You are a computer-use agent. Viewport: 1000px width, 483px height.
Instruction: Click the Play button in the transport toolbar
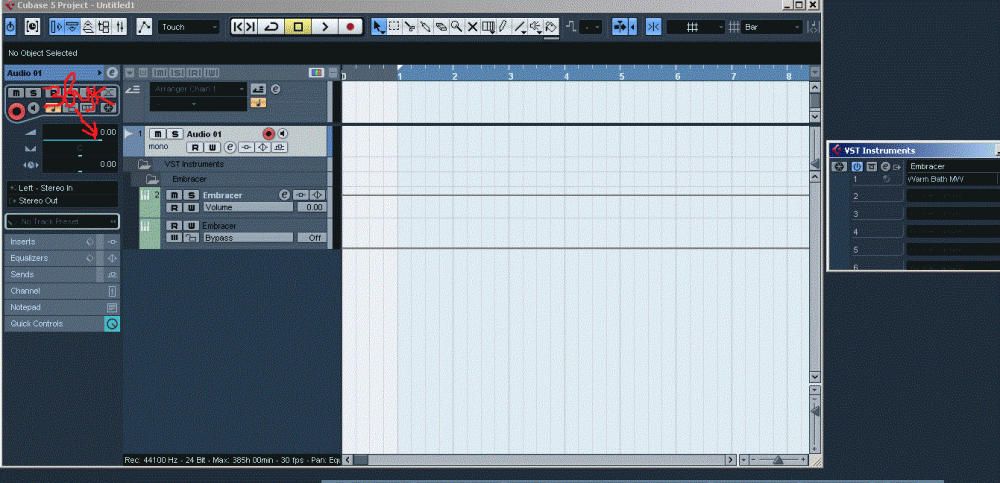pos(324,27)
